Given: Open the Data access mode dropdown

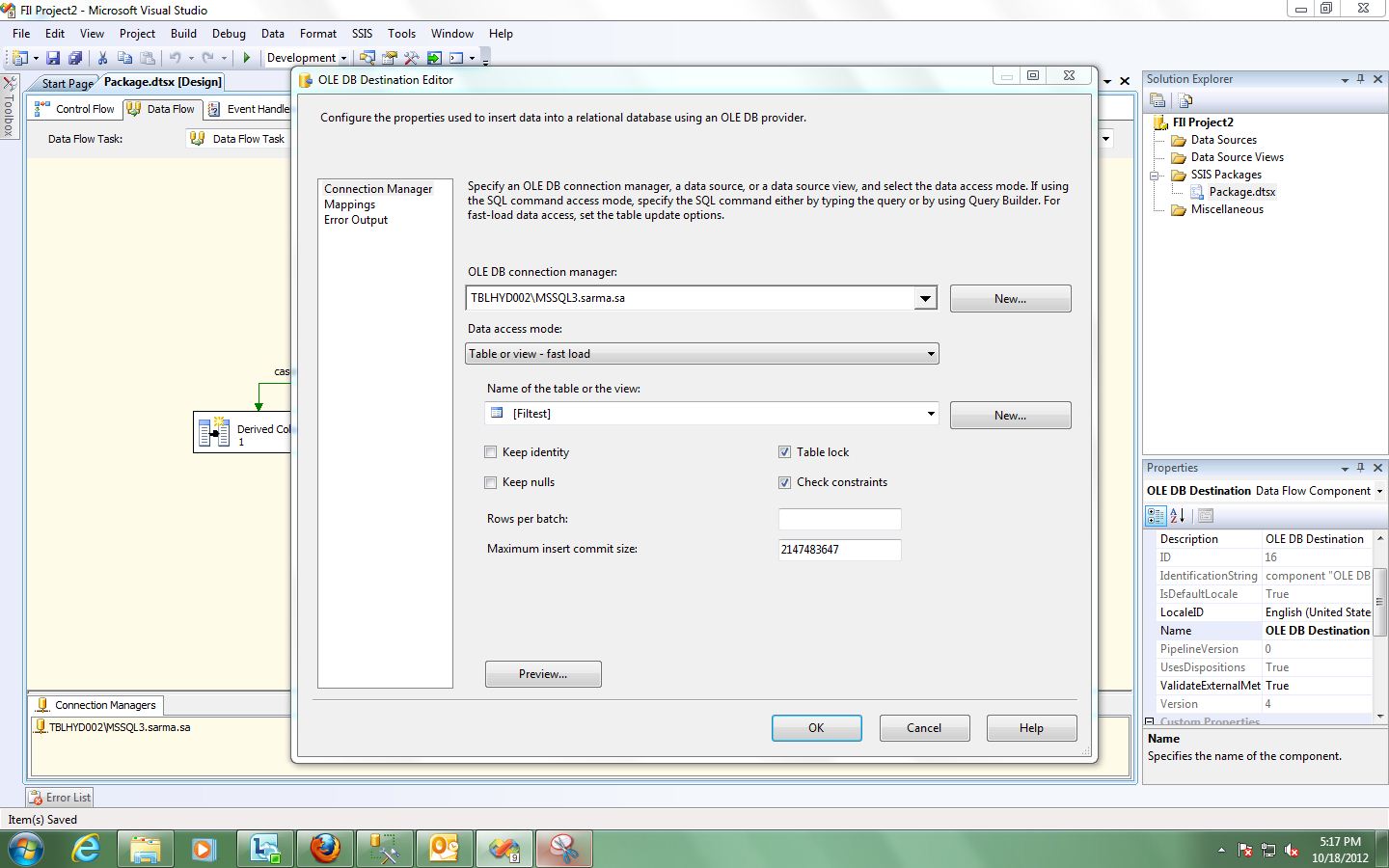Looking at the screenshot, I should (929, 353).
